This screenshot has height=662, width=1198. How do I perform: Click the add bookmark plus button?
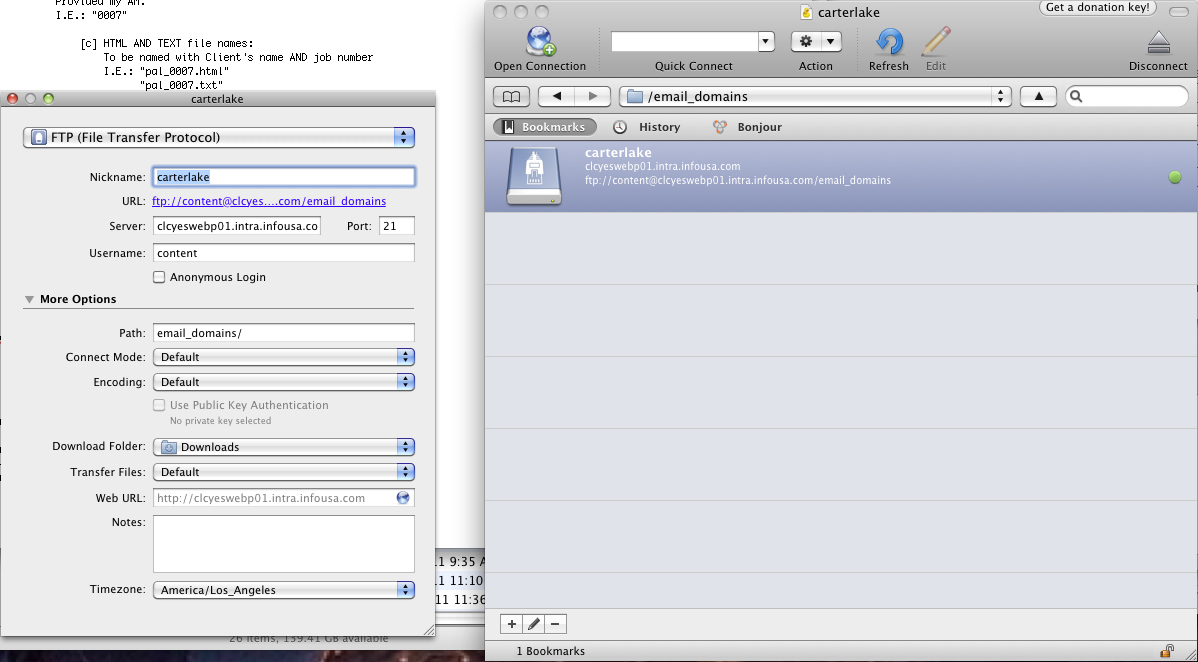512,624
